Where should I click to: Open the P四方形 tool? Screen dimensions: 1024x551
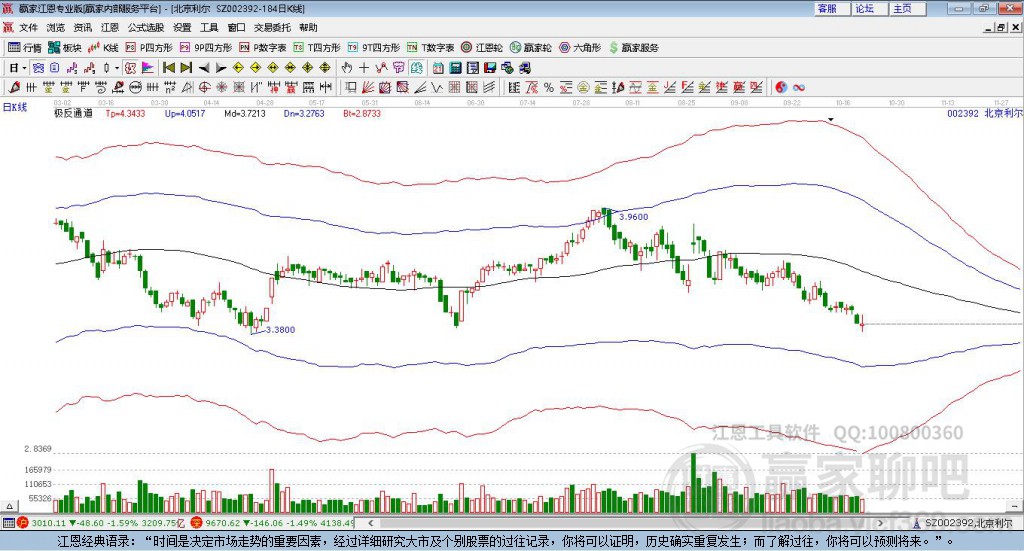[149, 48]
